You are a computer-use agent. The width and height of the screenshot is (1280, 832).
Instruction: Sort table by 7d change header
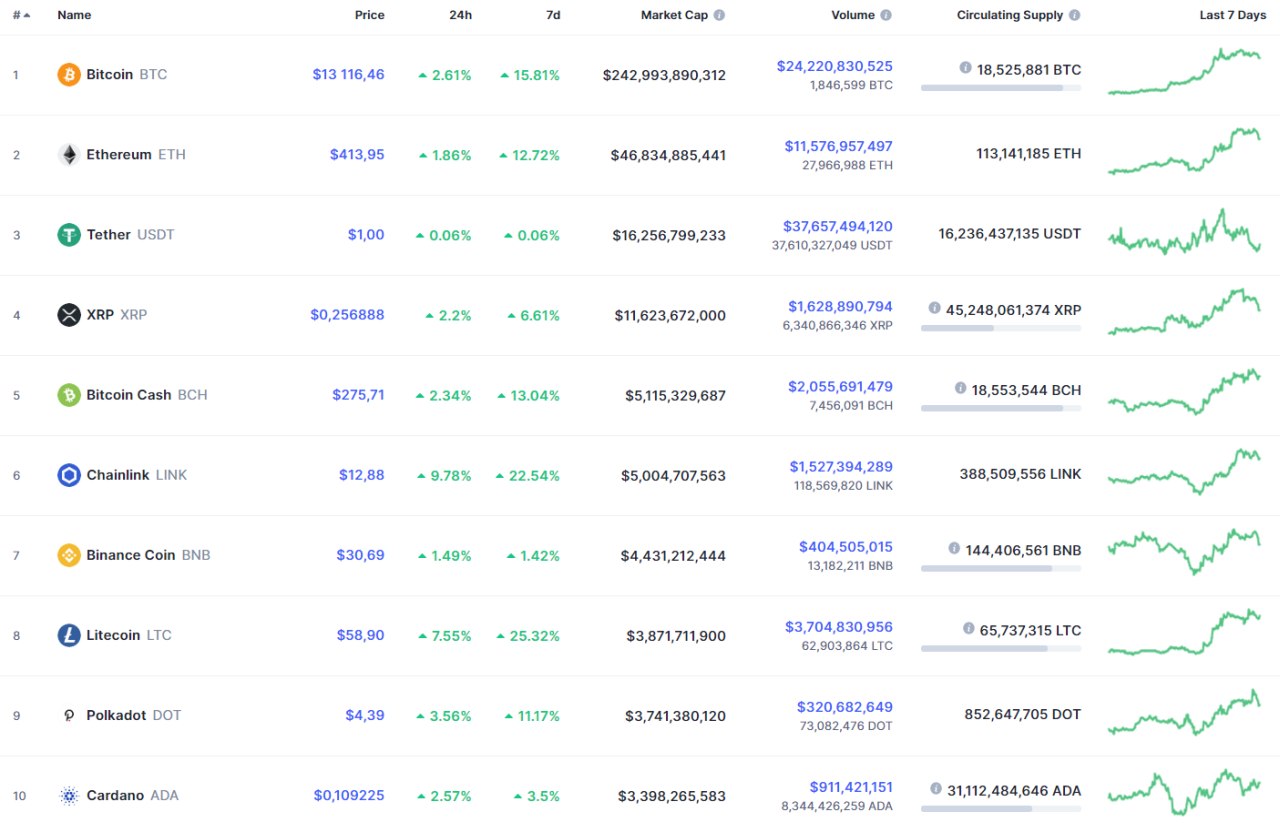pos(552,16)
